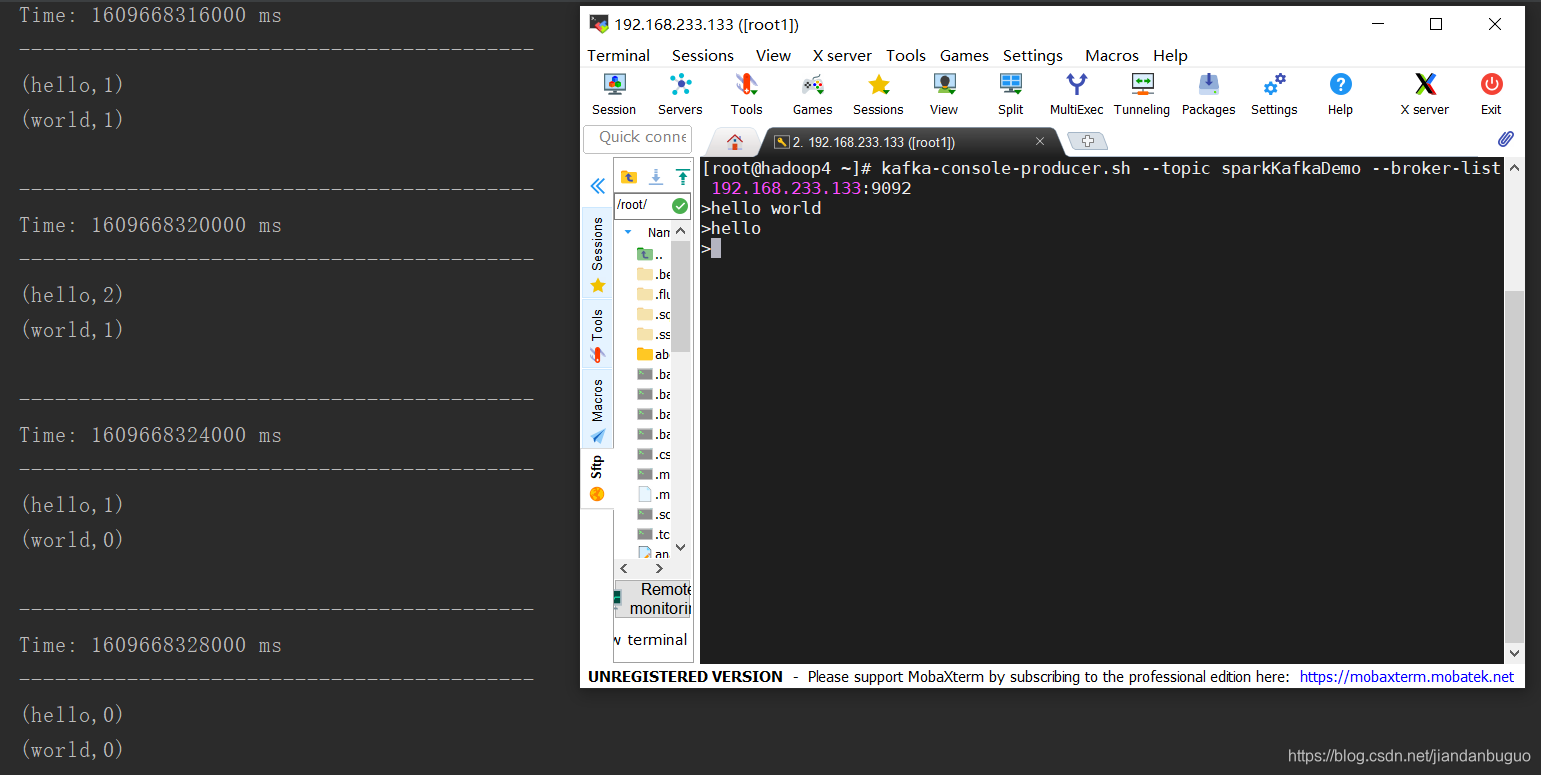The width and height of the screenshot is (1541, 775).
Task: Click the Quick connect input field
Action: click(x=637, y=138)
